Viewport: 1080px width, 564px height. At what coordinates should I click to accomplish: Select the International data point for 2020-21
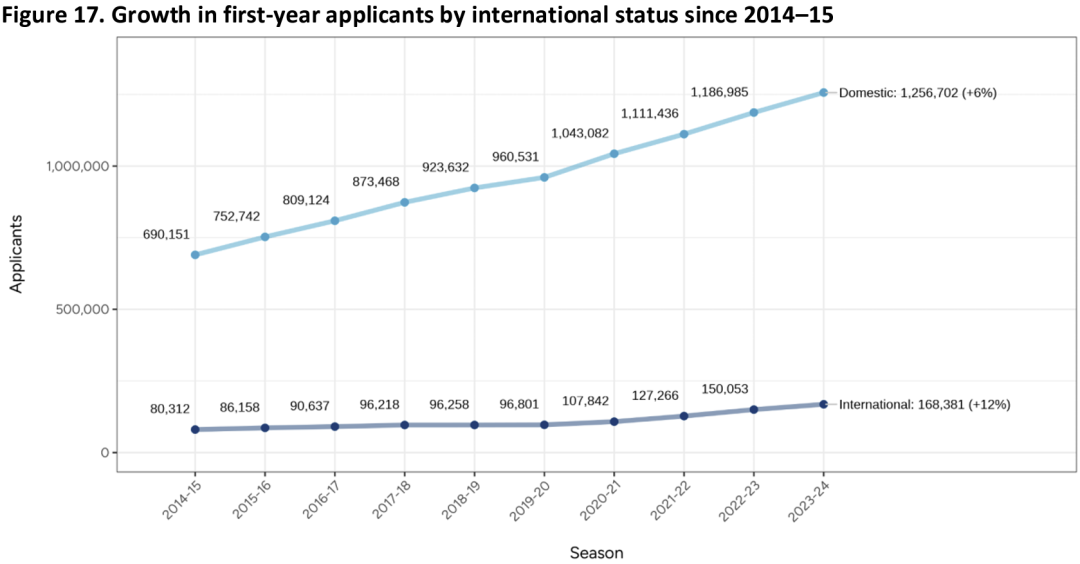614,421
